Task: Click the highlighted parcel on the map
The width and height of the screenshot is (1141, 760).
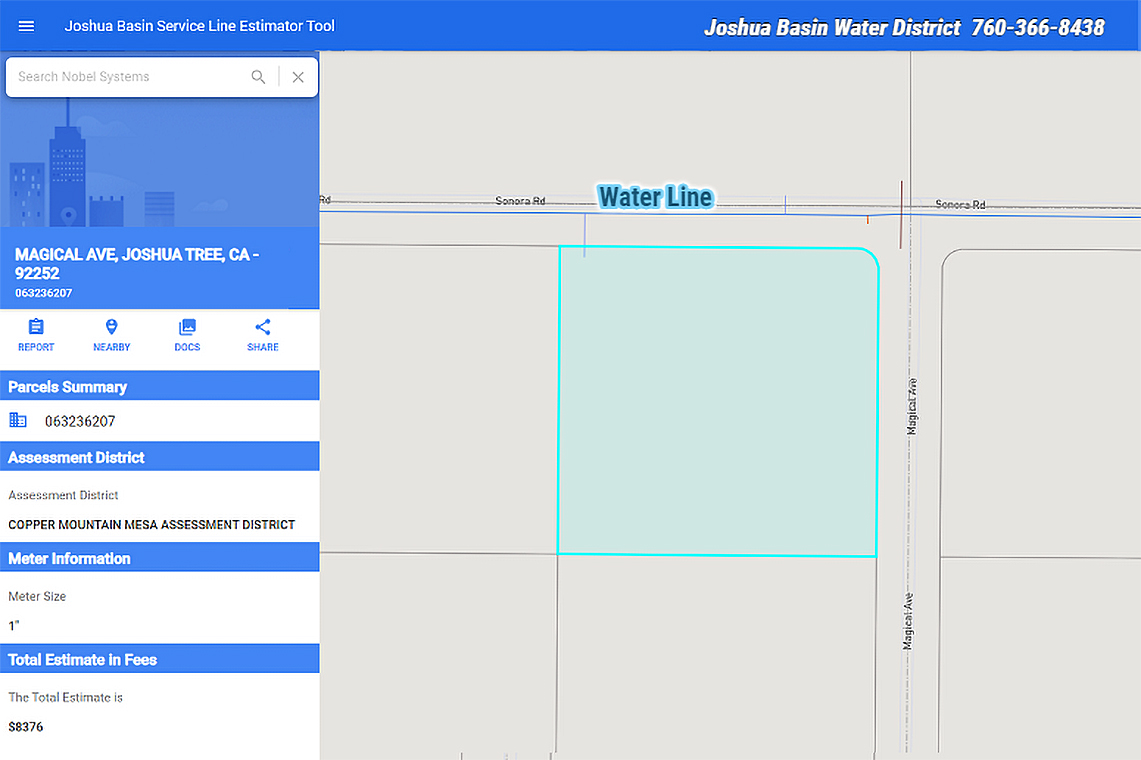Action: [x=717, y=402]
